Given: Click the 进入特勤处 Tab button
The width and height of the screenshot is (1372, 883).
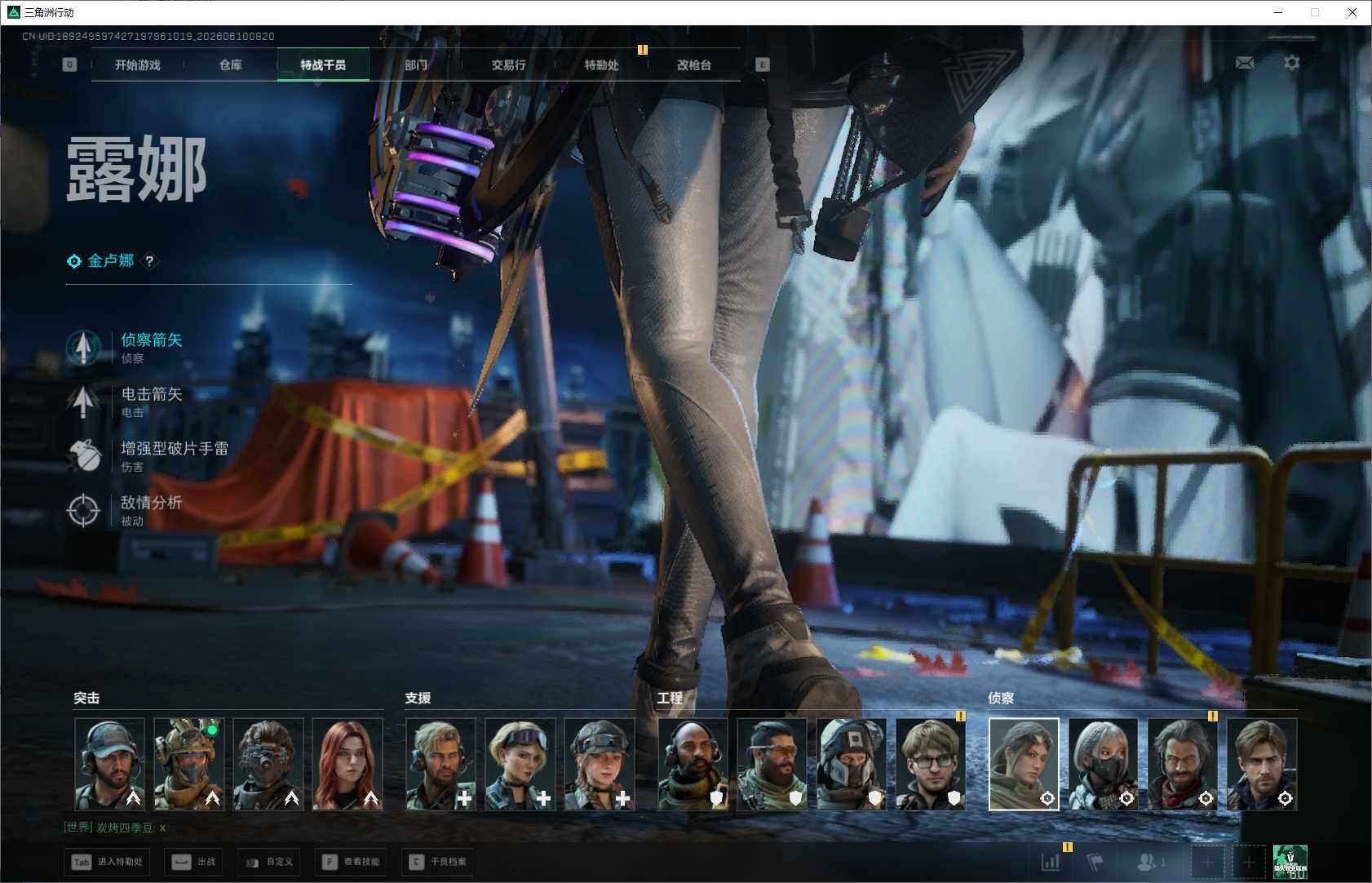Looking at the screenshot, I should [108, 862].
